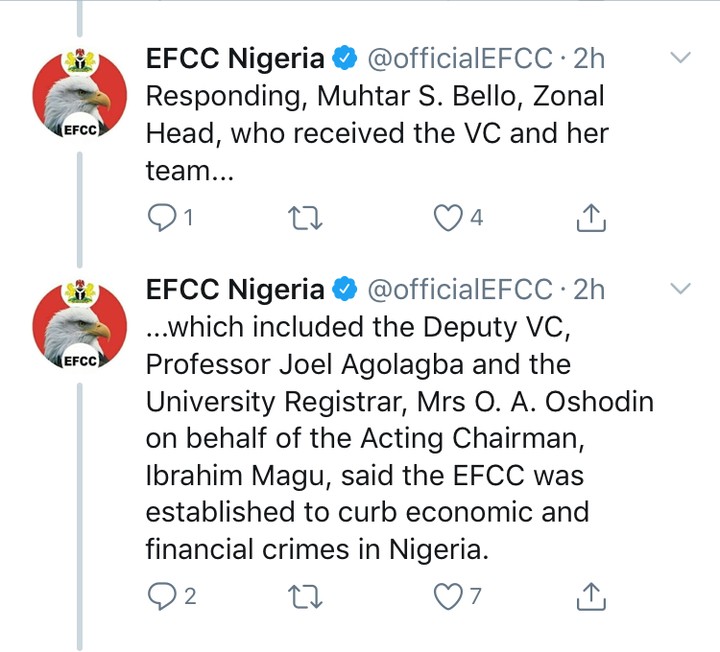
Task: Expand the second tweet's options chevron
Action: coord(680,289)
